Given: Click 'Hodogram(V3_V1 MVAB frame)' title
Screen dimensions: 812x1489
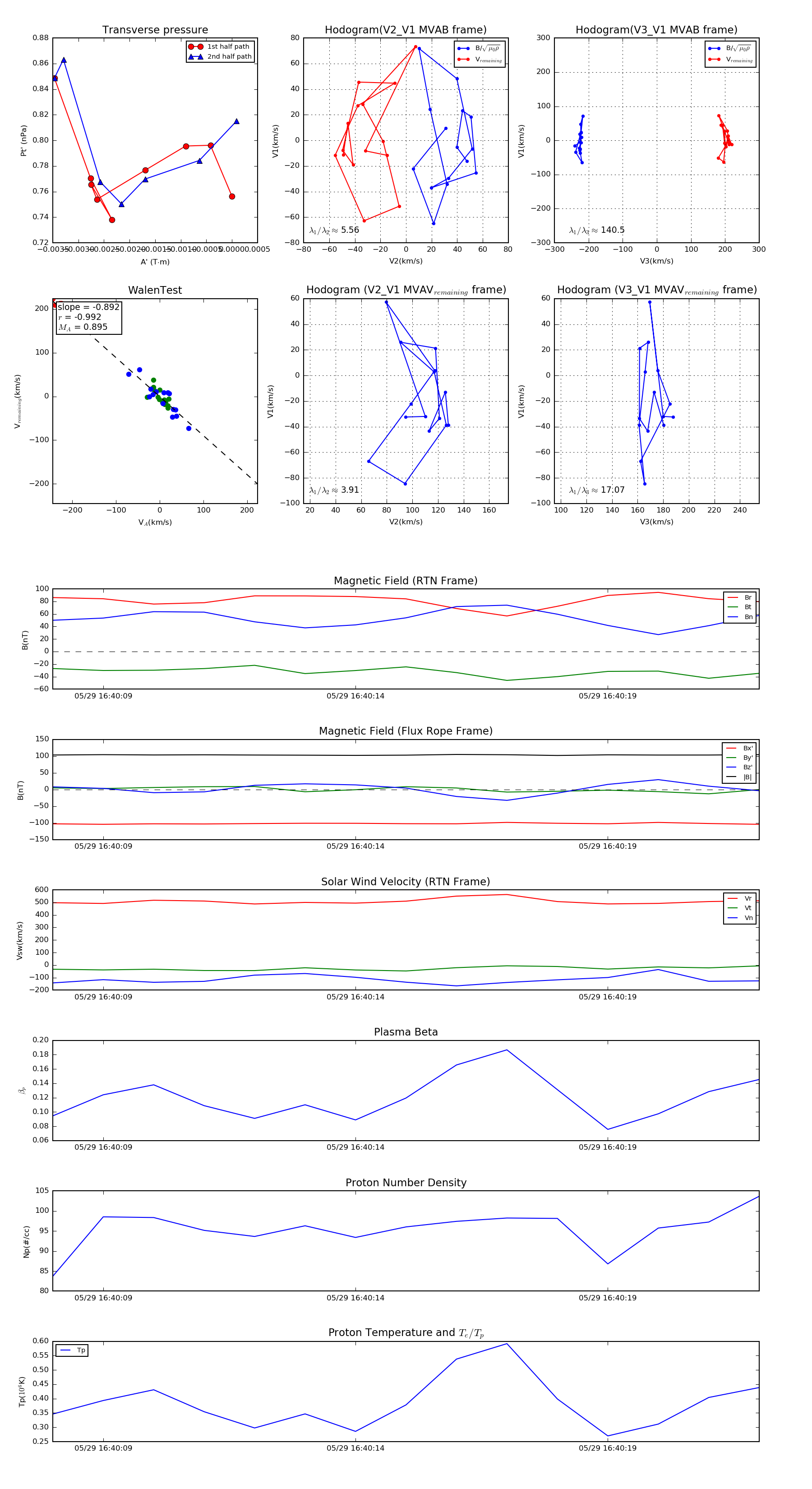Looking at the screenshot, I should [656, 29].
